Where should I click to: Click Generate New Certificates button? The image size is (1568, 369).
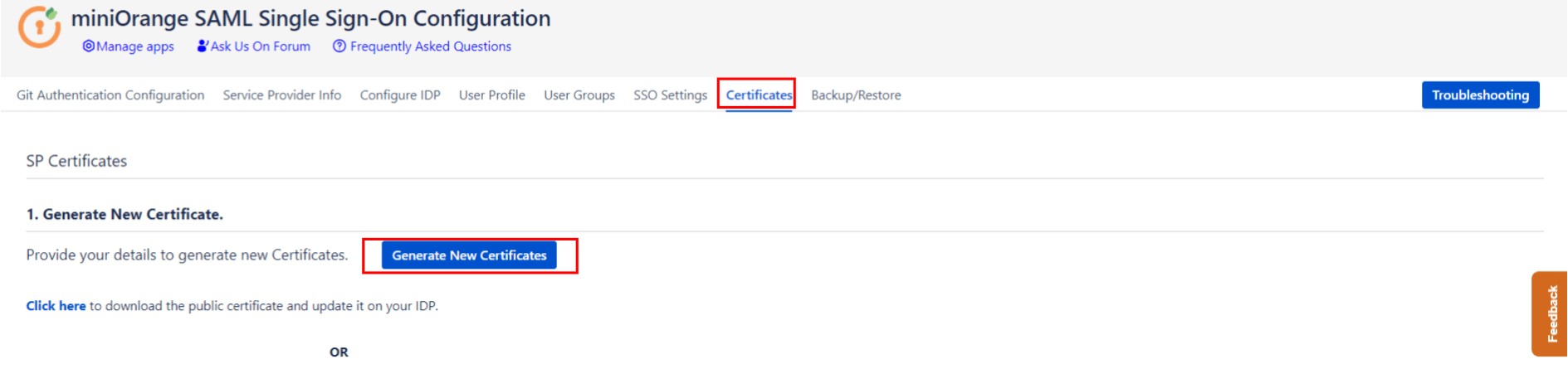(469, 255)
